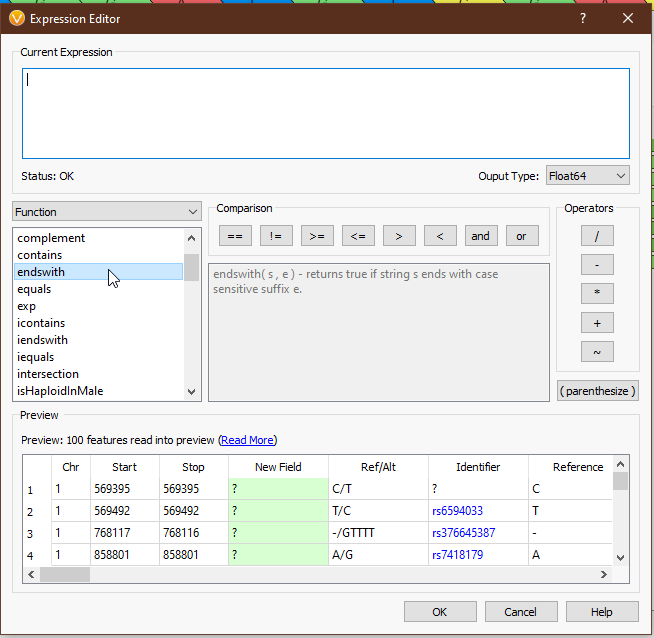Close the Expression Editor dialog

tap(627, 18)
